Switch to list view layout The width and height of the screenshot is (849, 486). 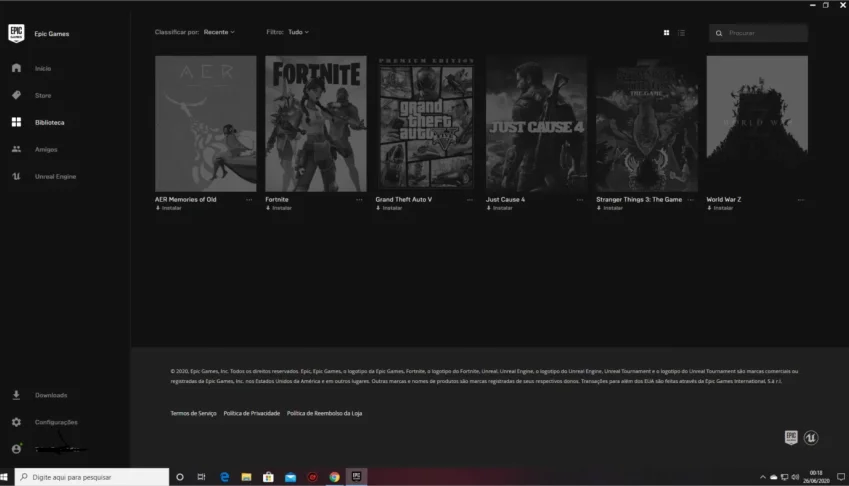tap(682, 33)
